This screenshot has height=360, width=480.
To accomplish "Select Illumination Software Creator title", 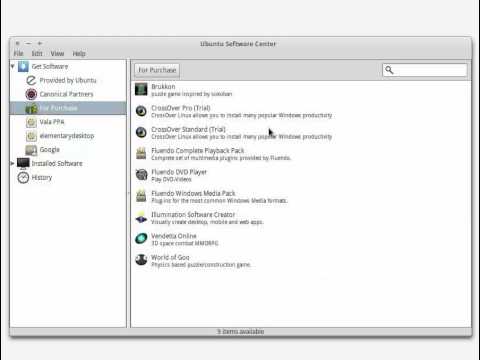I will point(193,215).
